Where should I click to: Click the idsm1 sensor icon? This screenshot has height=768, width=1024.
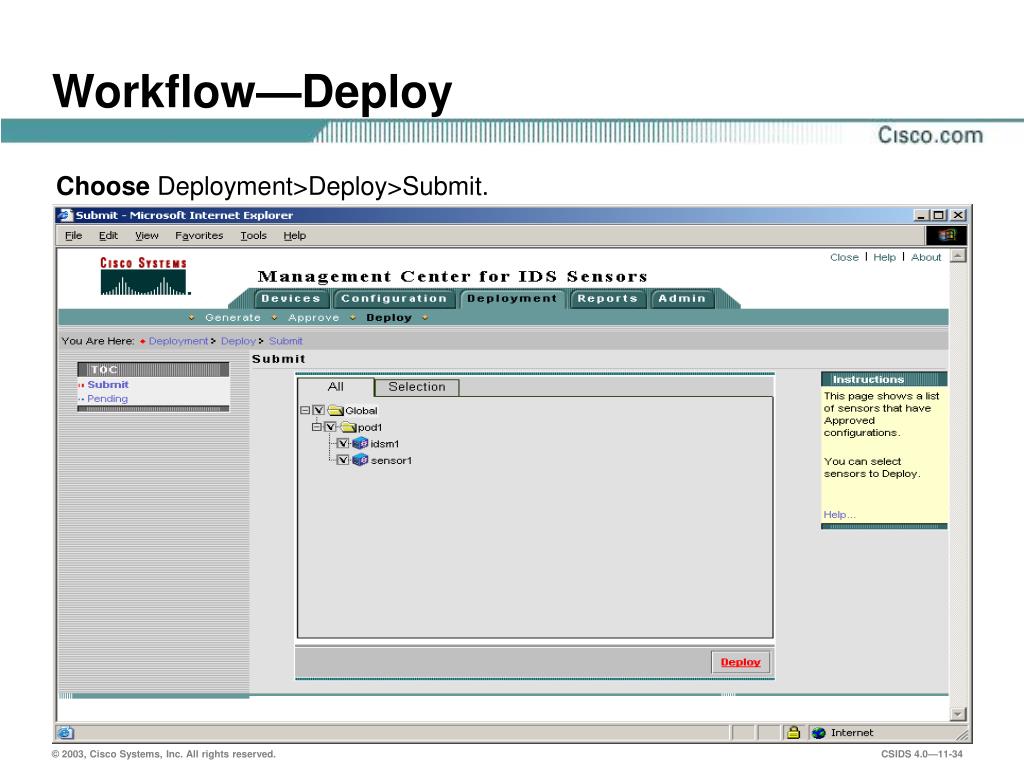point(360,443)
